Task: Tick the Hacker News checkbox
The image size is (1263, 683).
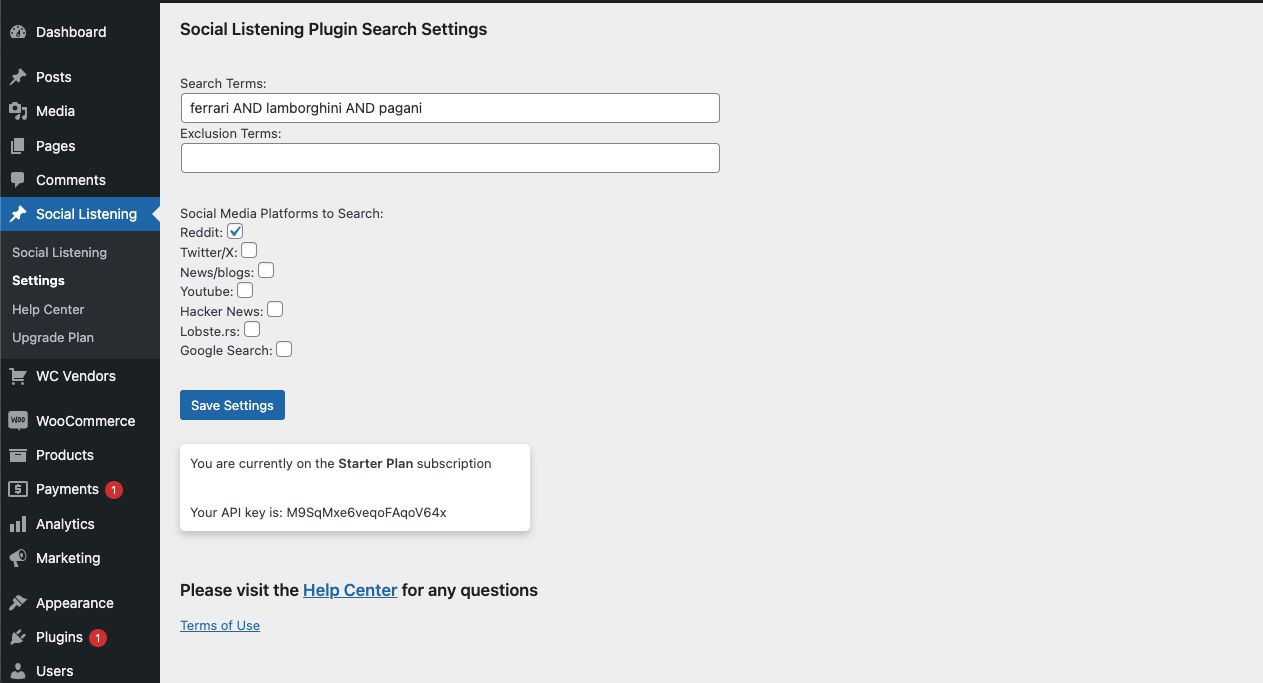Action: pyautogui.click(x=275, y=309)
